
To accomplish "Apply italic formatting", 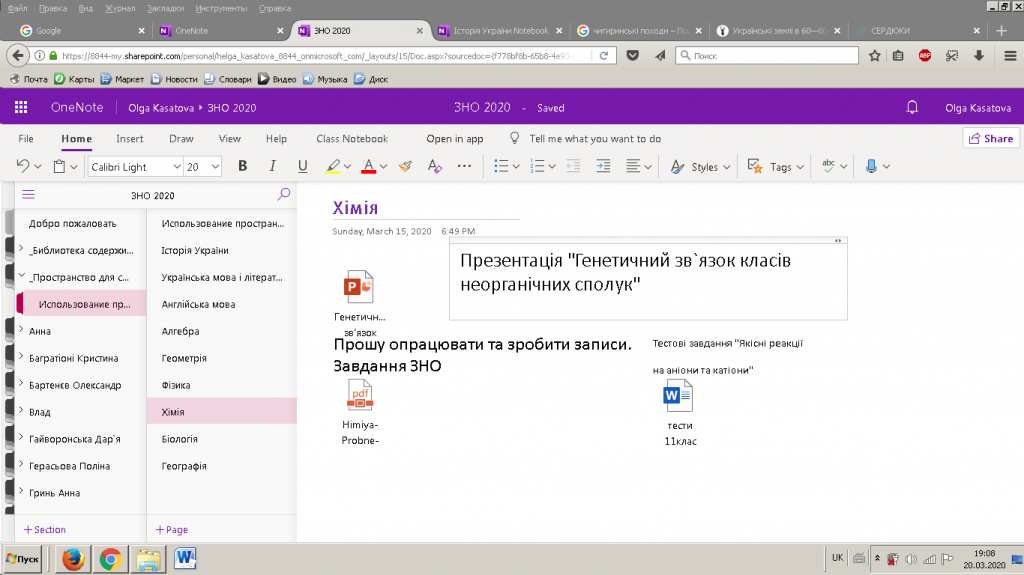I will (272, 166).
